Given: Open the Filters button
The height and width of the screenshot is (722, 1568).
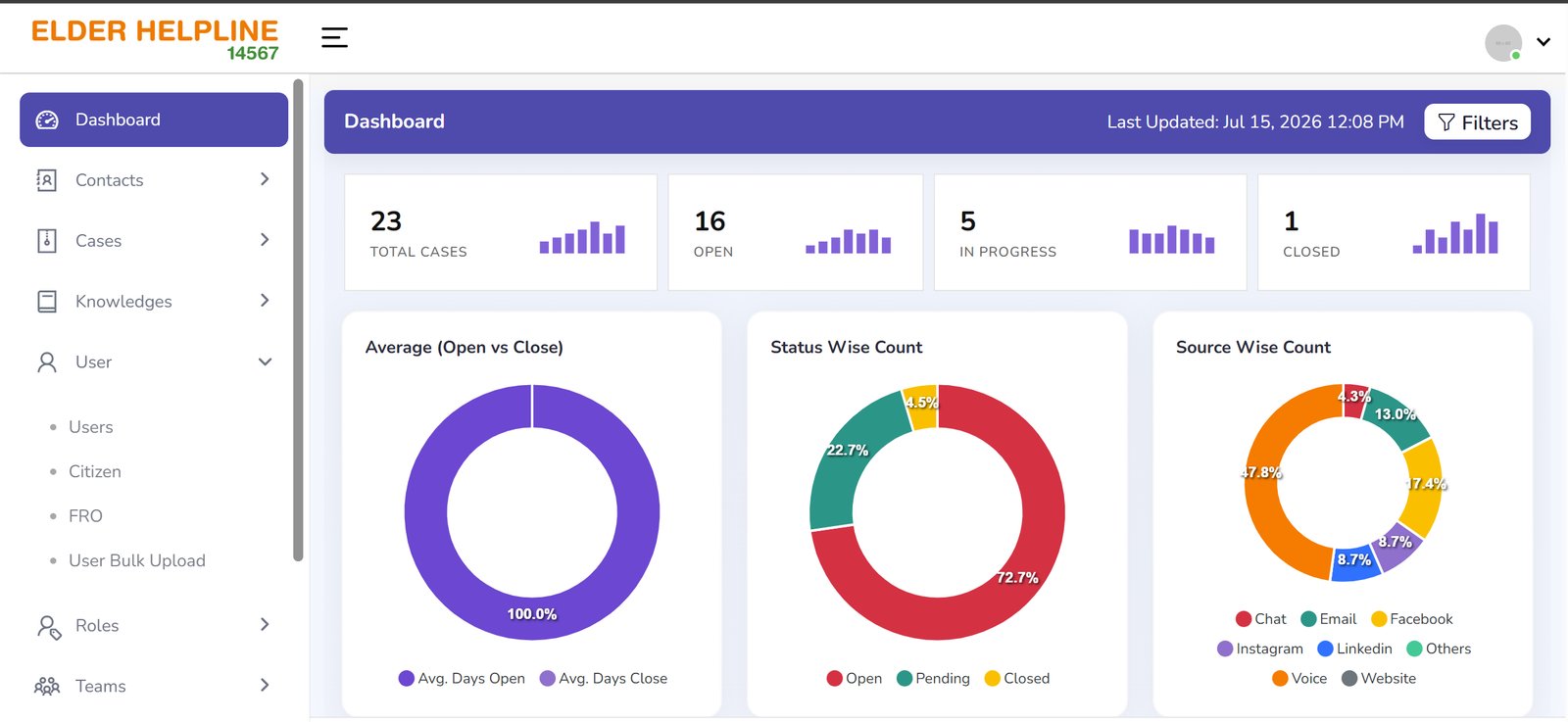Looking at the screenshot, I should tap(1477, 122).
